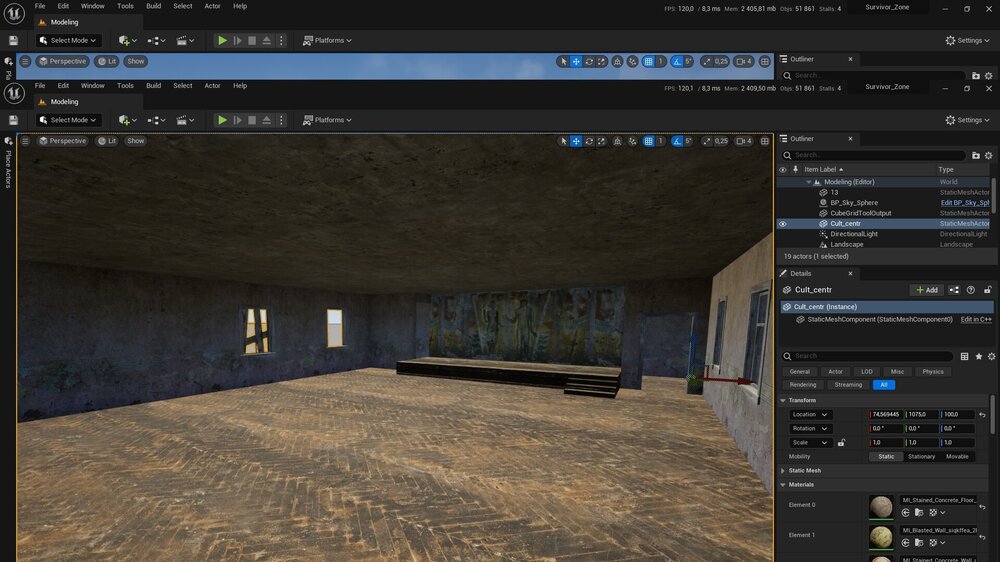
Task: Click the favorites star in Details
Action: coord(978,356)
